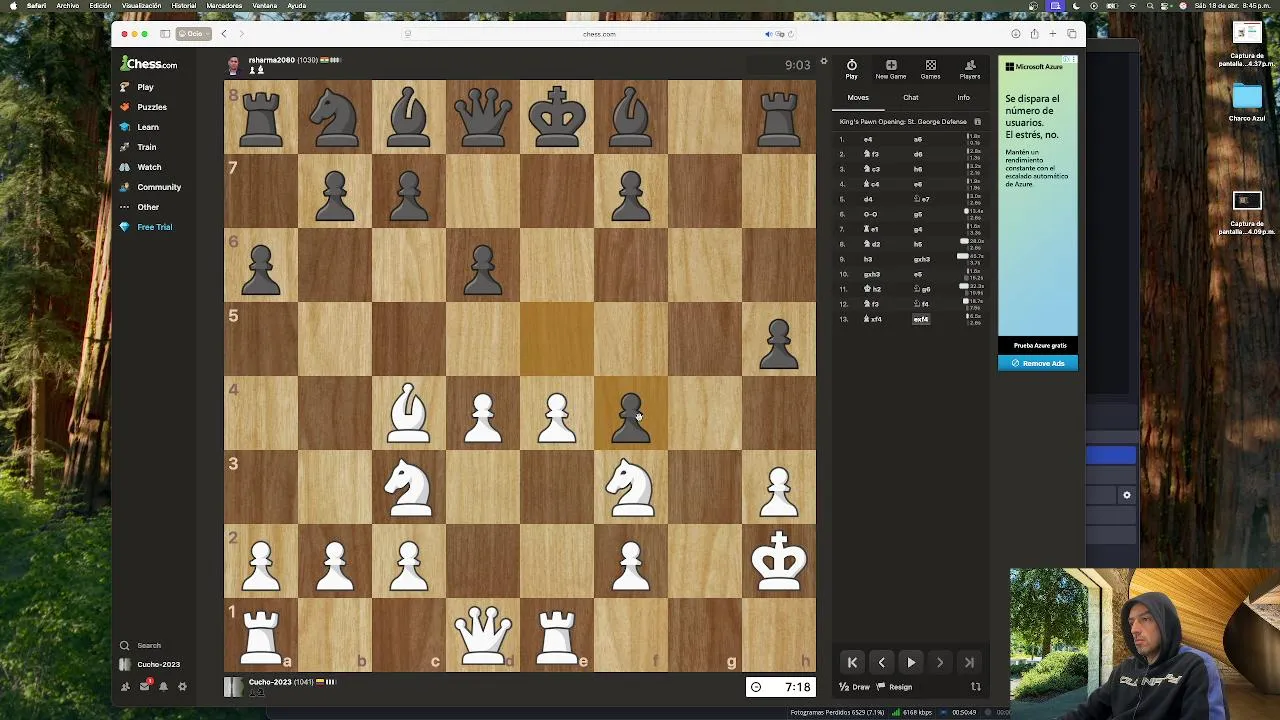Select move exf4 in move list

point(921,319)
